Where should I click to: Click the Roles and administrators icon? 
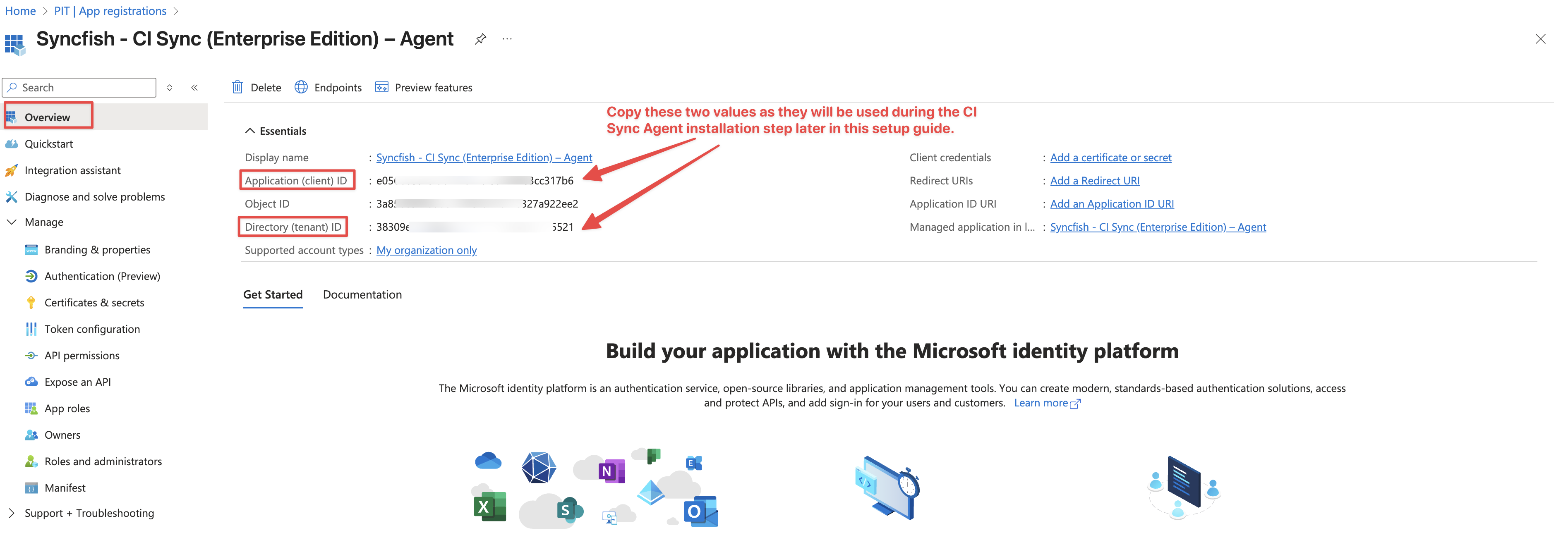pos(31,461)
